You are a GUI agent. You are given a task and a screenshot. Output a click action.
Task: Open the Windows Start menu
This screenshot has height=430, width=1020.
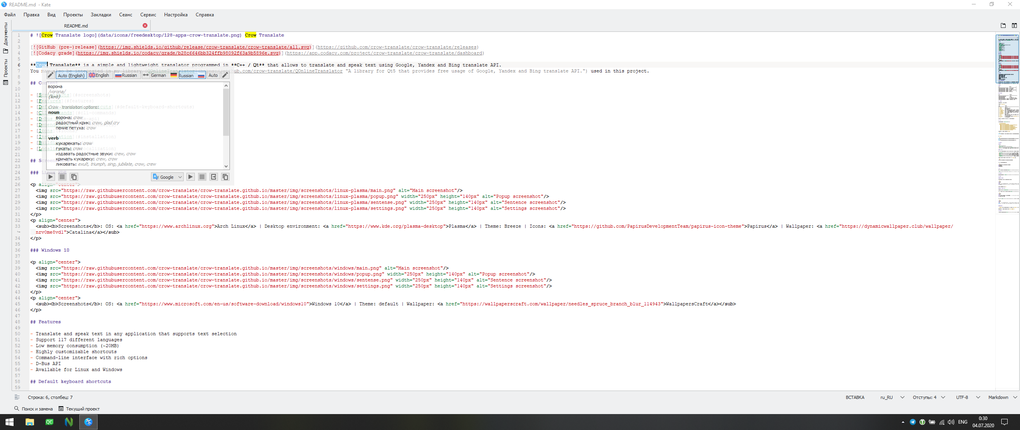point(10,422)
